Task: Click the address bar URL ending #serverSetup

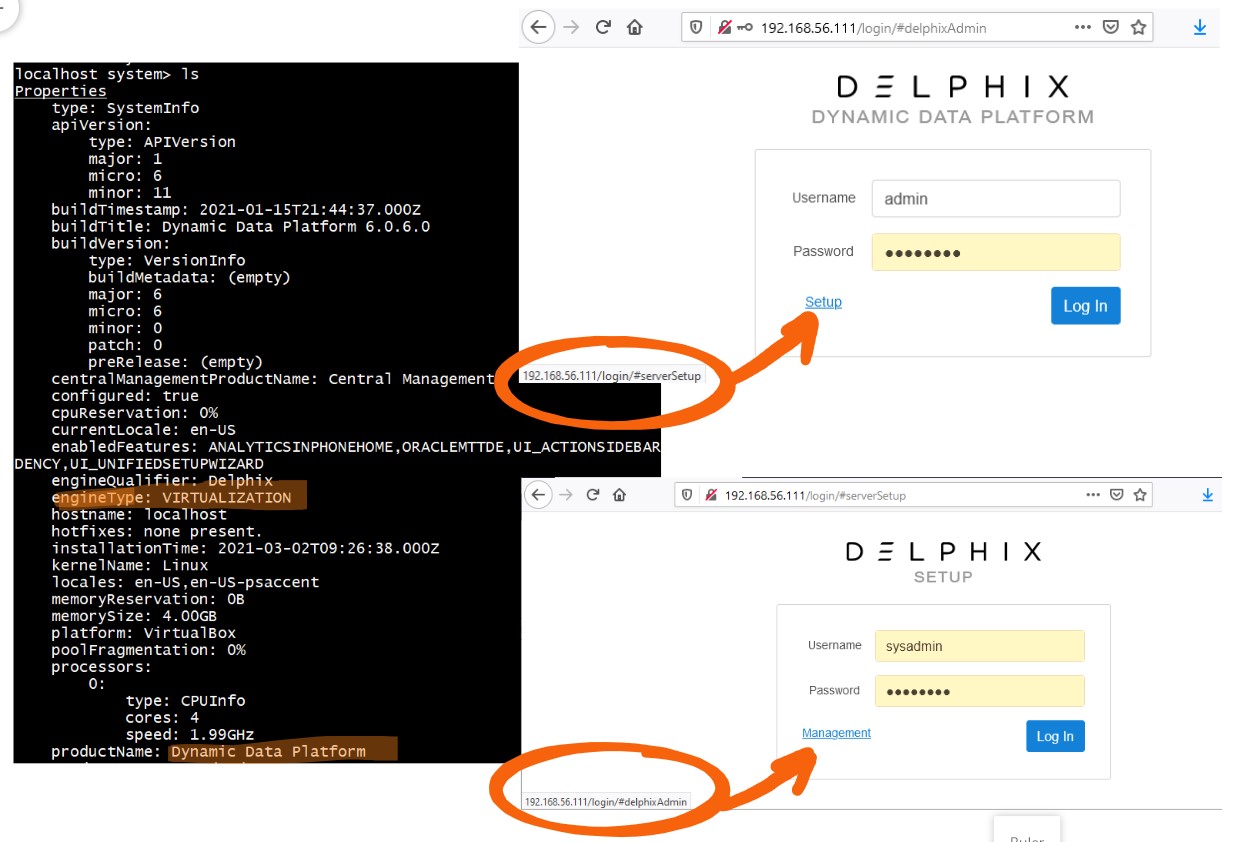Action: pos(815,495)
